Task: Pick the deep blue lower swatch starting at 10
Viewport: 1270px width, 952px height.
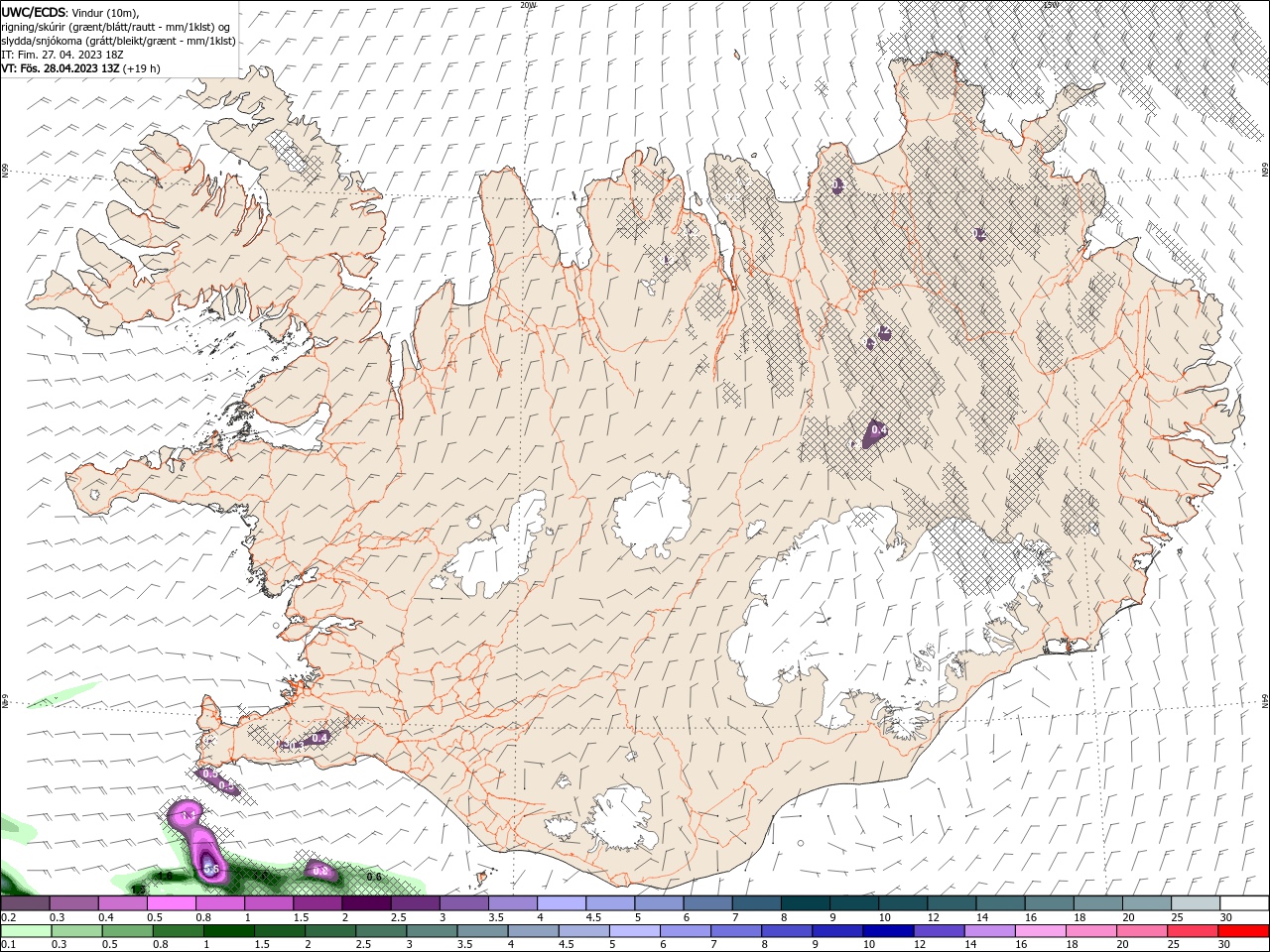Action: [886, 931]
